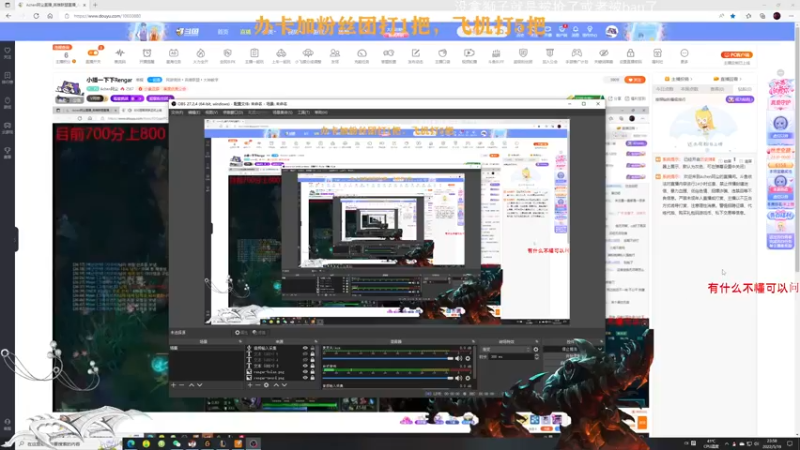
Task: Expand the left orange arrow link above contribution tabs
Action: 679,79
